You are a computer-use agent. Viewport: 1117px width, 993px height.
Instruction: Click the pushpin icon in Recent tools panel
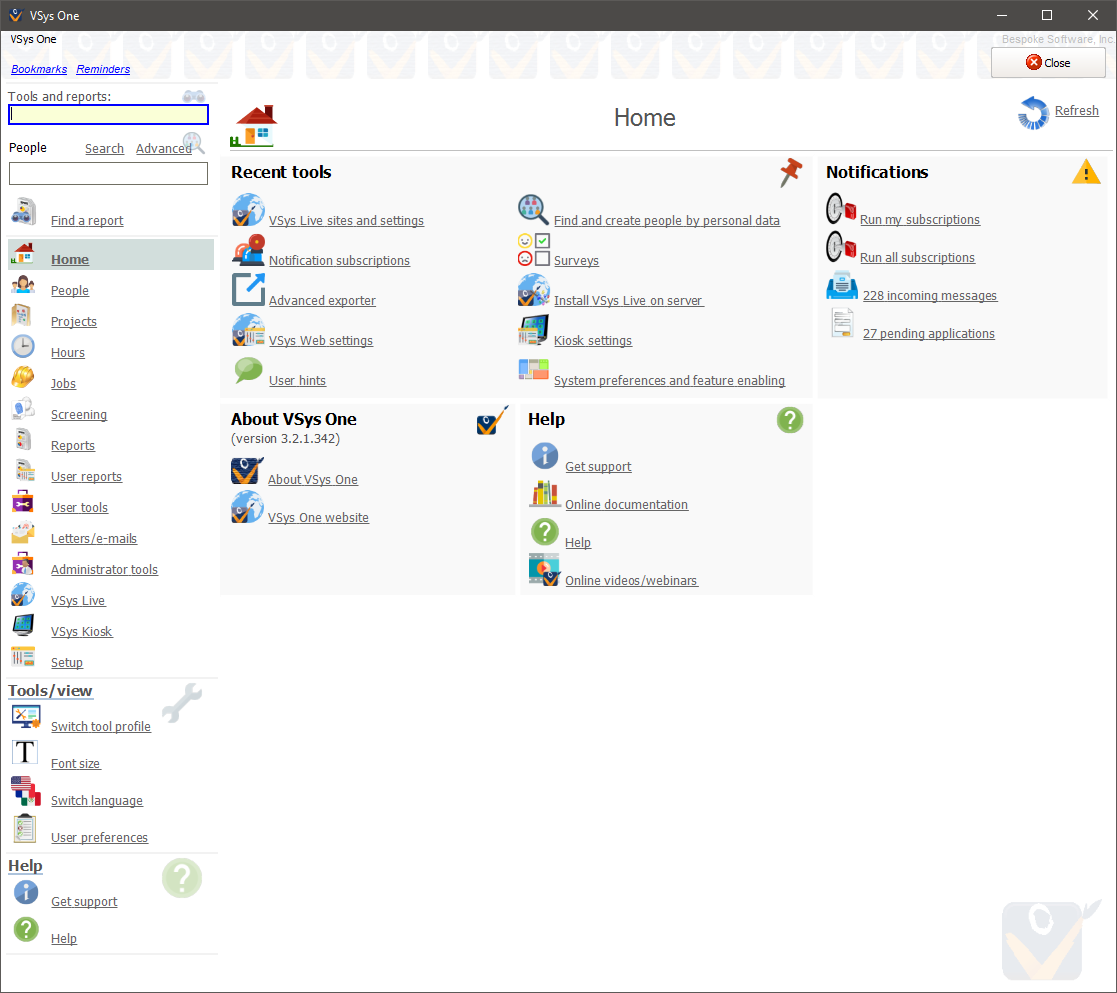790,173
